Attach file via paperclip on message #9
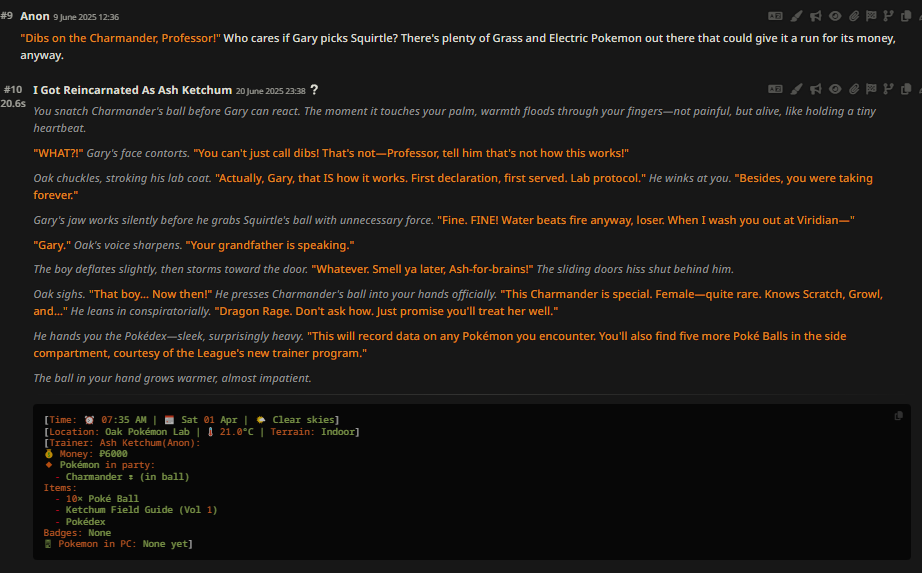 [854, 16]
